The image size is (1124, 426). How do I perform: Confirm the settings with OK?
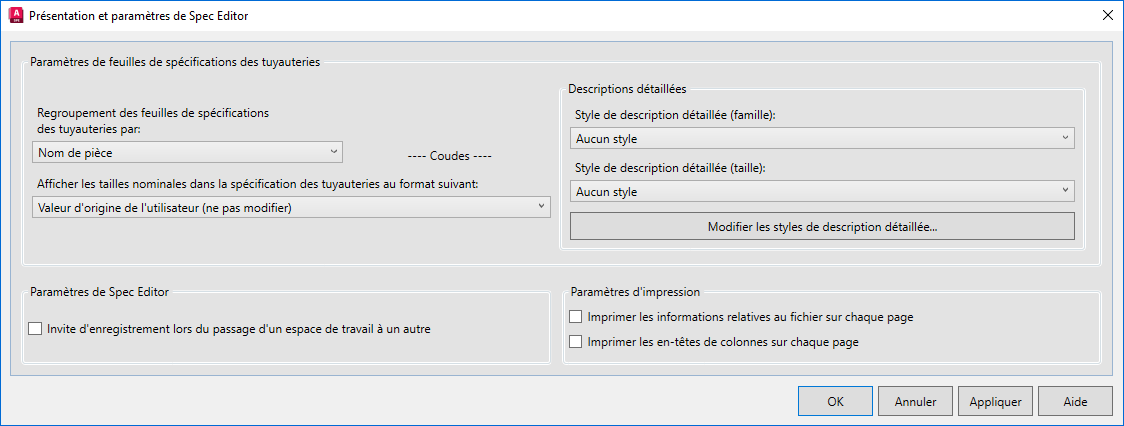[x=836, y=402]
